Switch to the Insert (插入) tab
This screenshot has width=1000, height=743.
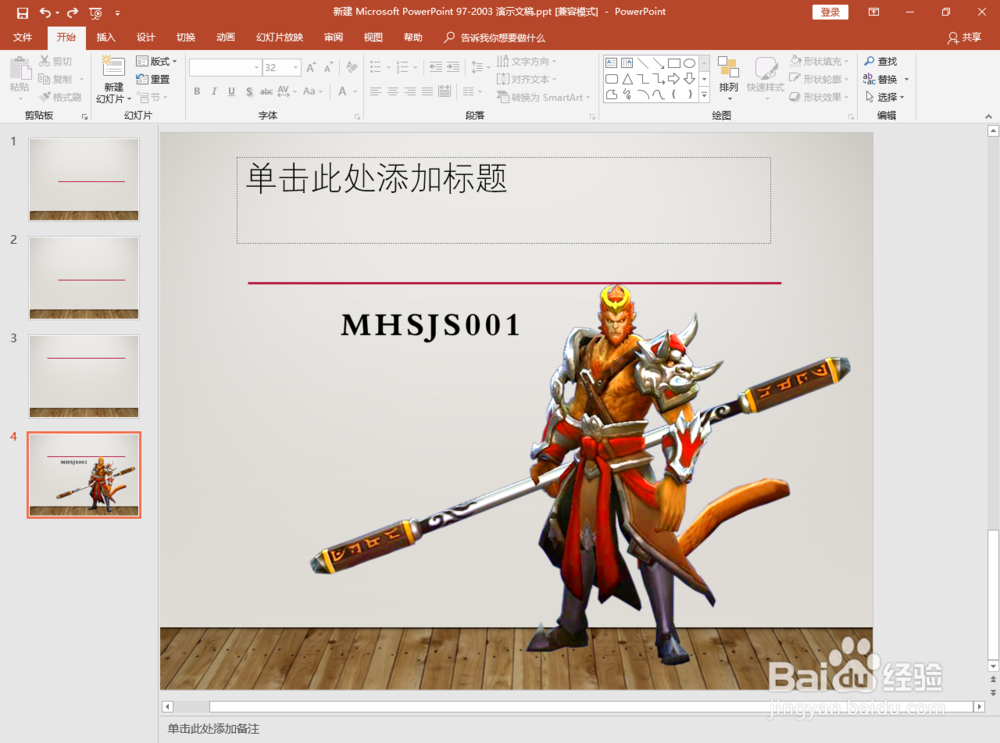point(106,37)
